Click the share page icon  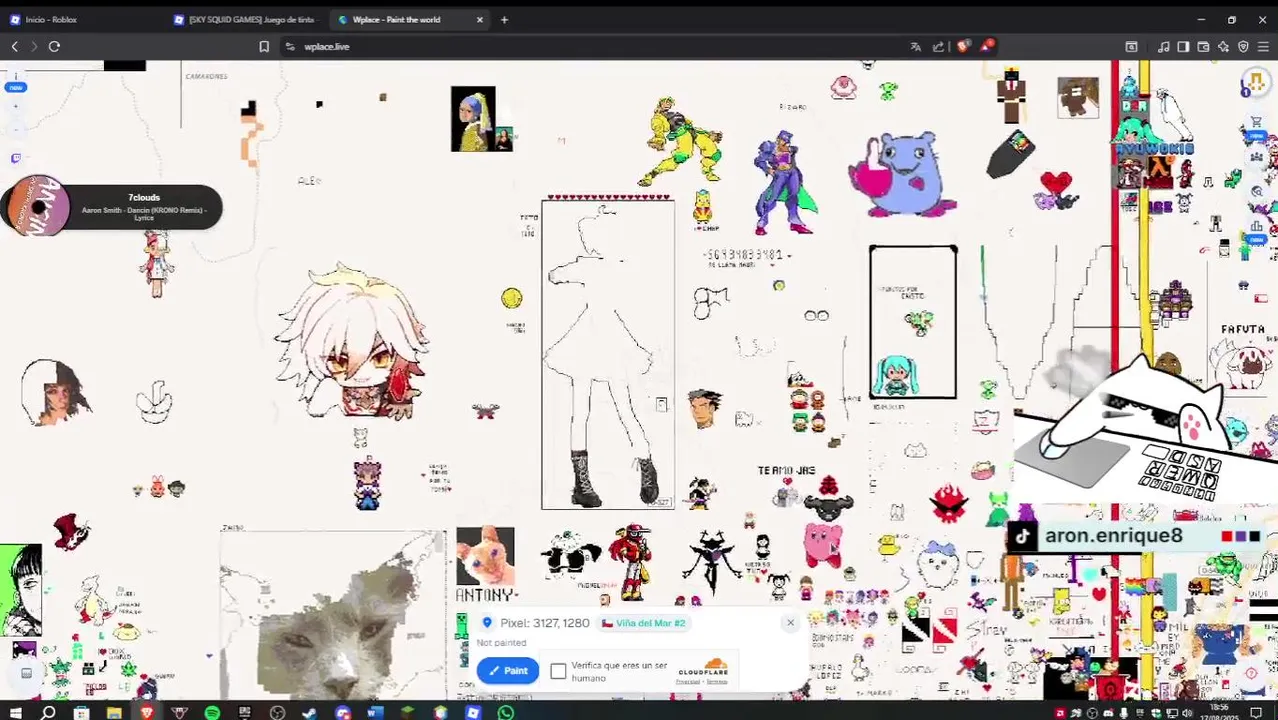pos(938,46)
